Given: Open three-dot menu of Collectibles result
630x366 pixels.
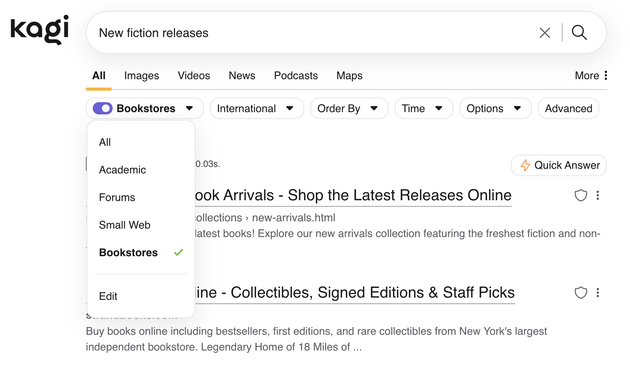Looking at the screenshot, I should click(598, 292).
